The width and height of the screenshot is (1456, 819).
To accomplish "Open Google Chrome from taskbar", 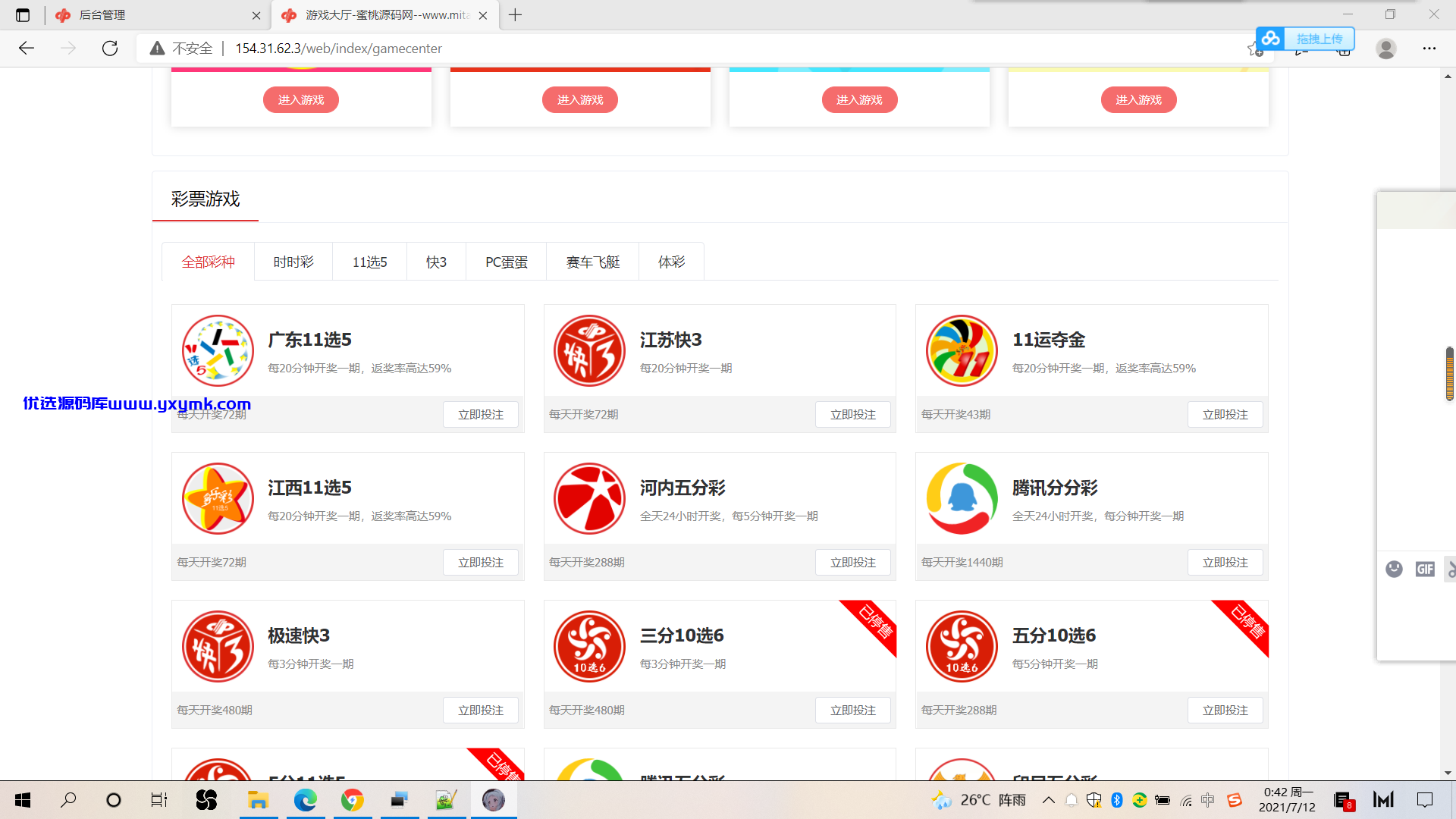I will tap(352, 800).
